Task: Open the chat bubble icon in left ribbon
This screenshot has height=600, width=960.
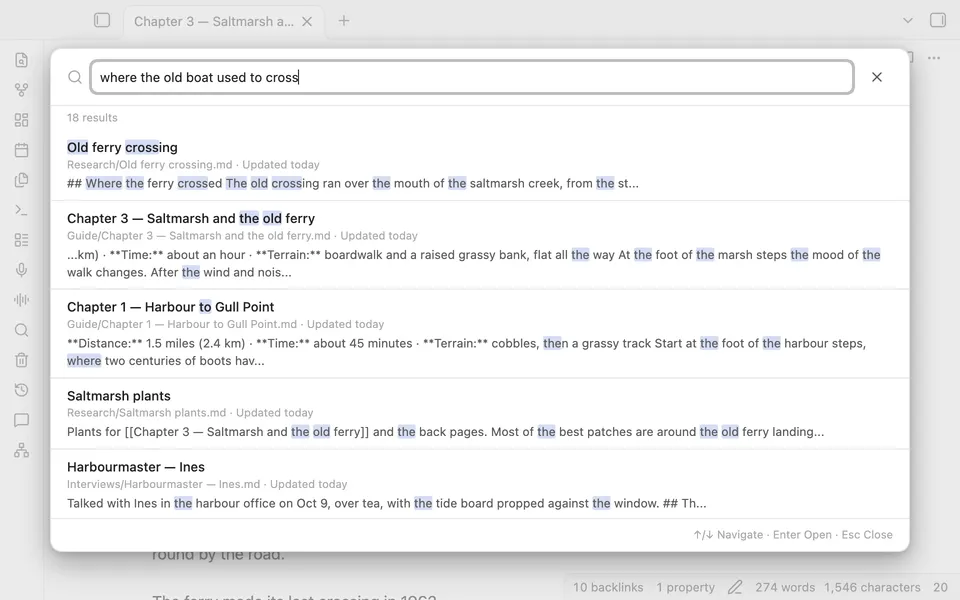Action: pos(21,420)
